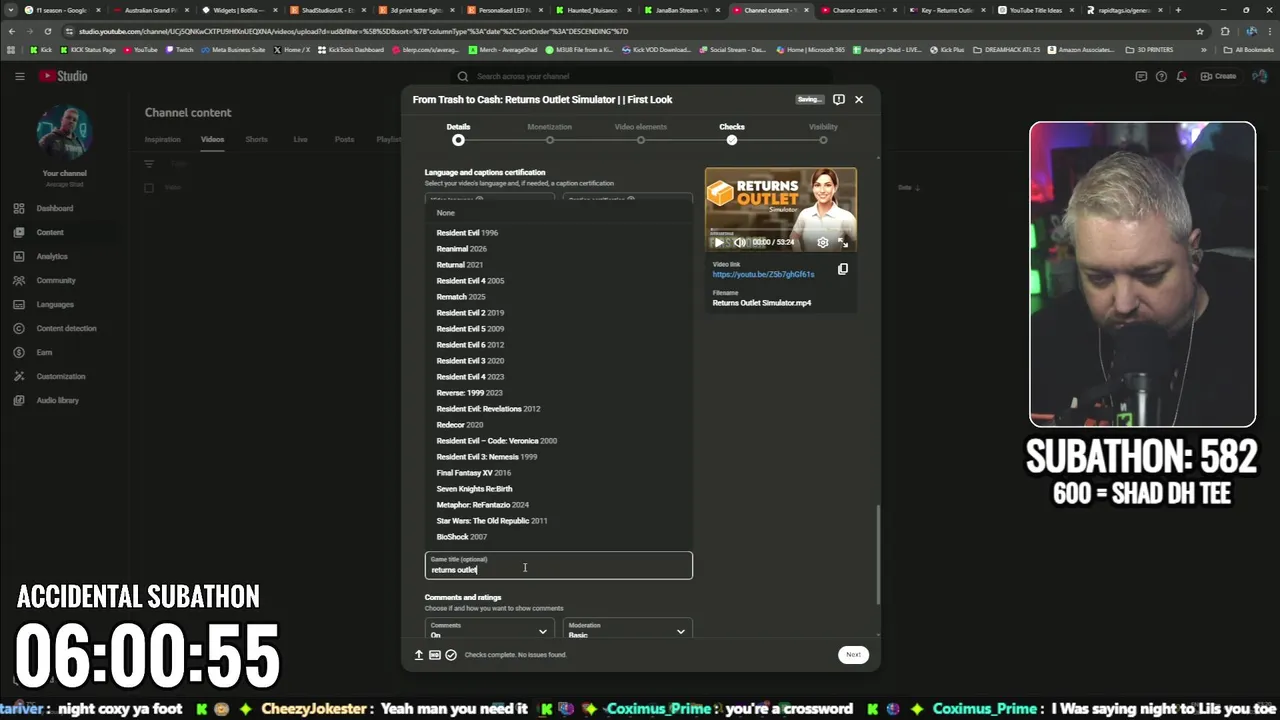1280x720 pixels.
Task: Mute the video preview volume
Action: click(740, 242)
